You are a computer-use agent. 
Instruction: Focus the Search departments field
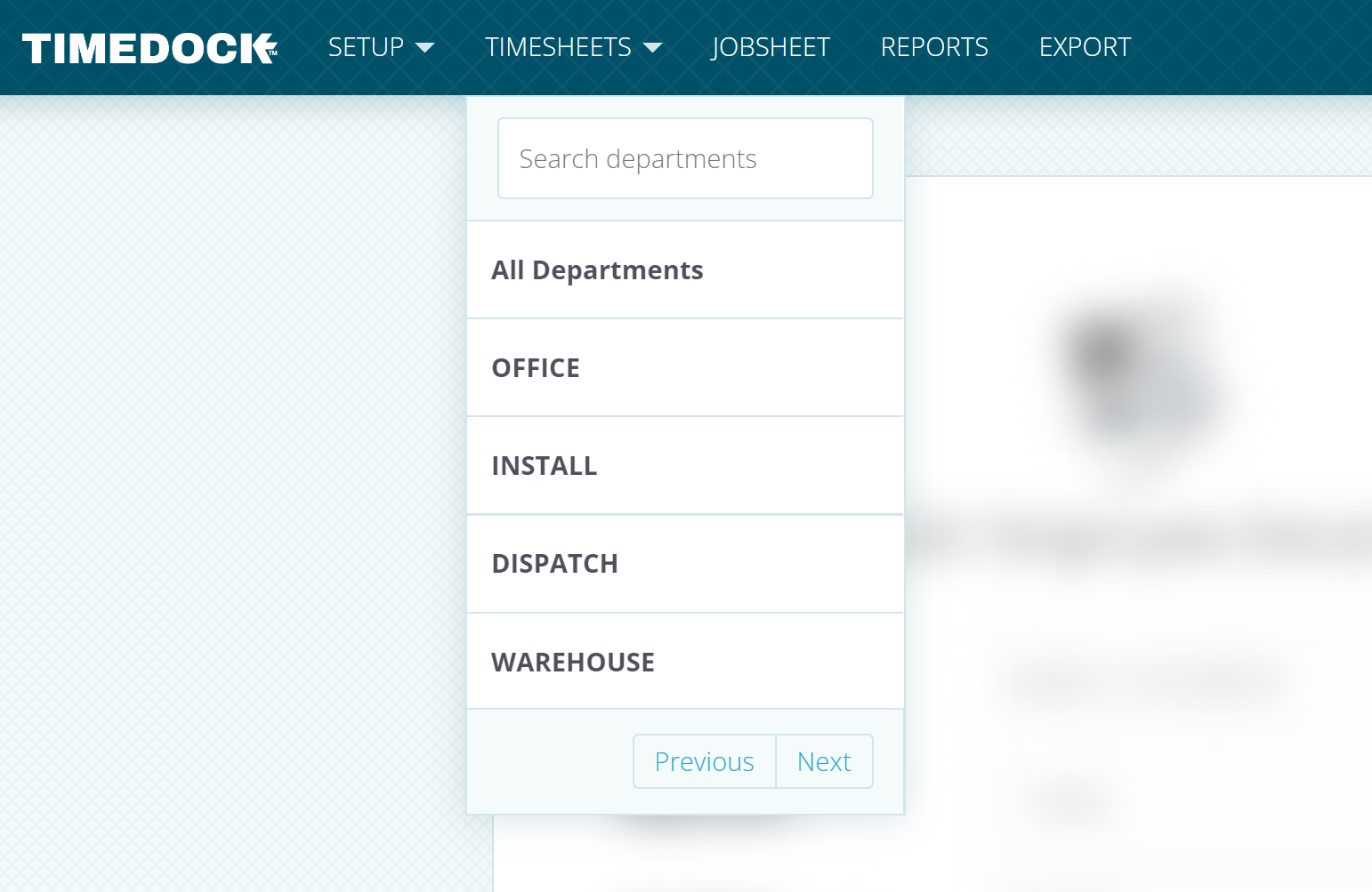point(685,158)
